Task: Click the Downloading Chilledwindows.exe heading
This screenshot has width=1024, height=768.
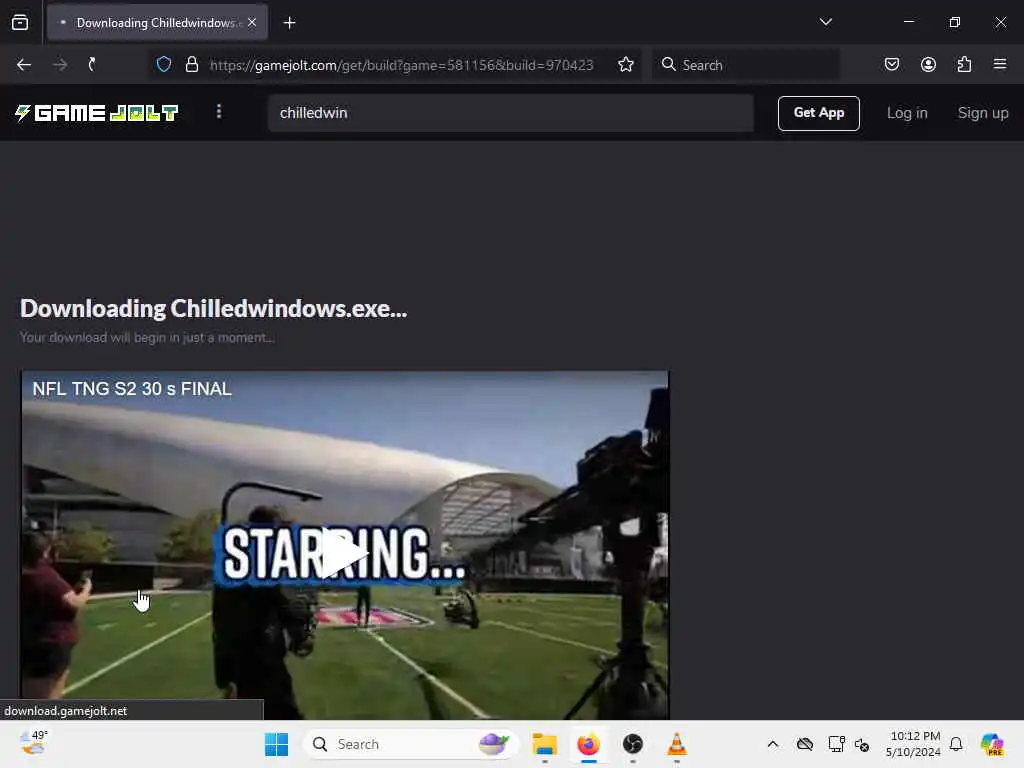Action: tap(214, 309)
